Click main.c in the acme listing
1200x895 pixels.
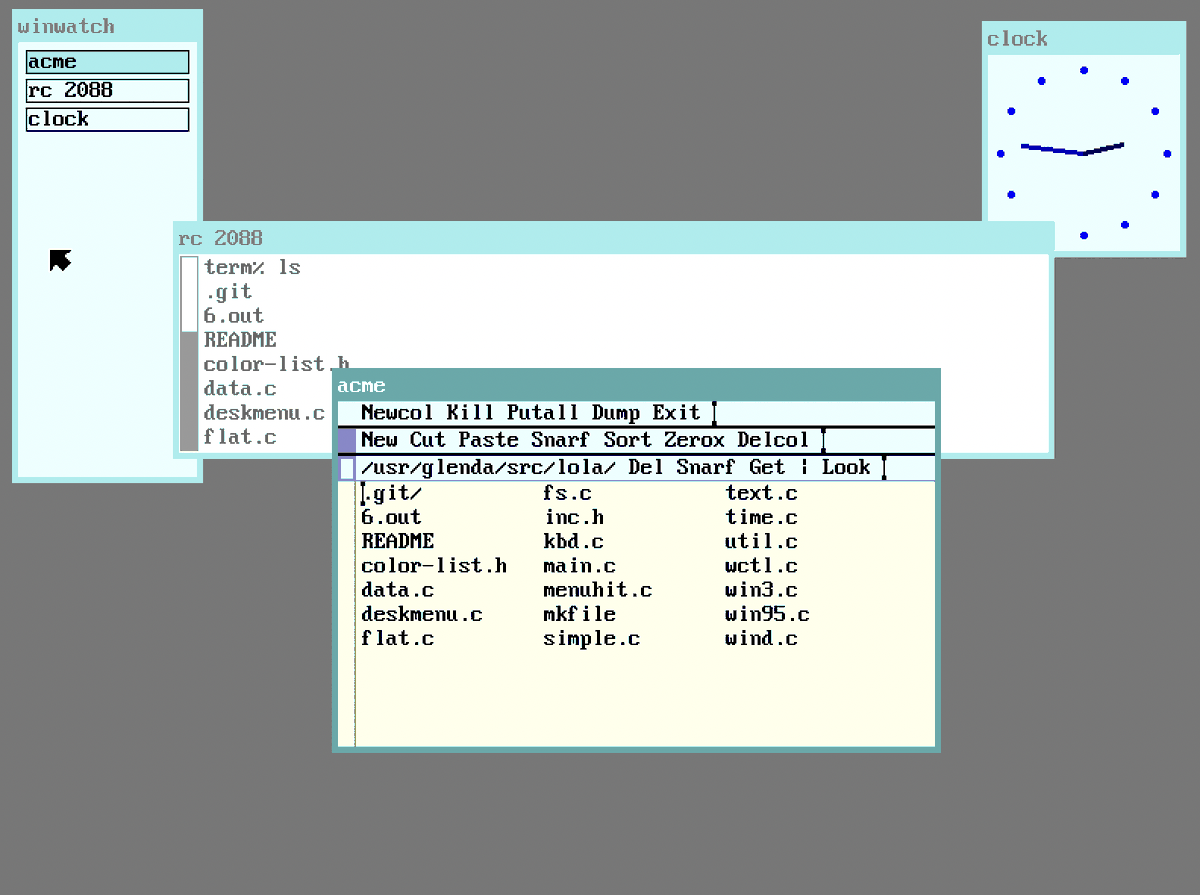(579, 566)
